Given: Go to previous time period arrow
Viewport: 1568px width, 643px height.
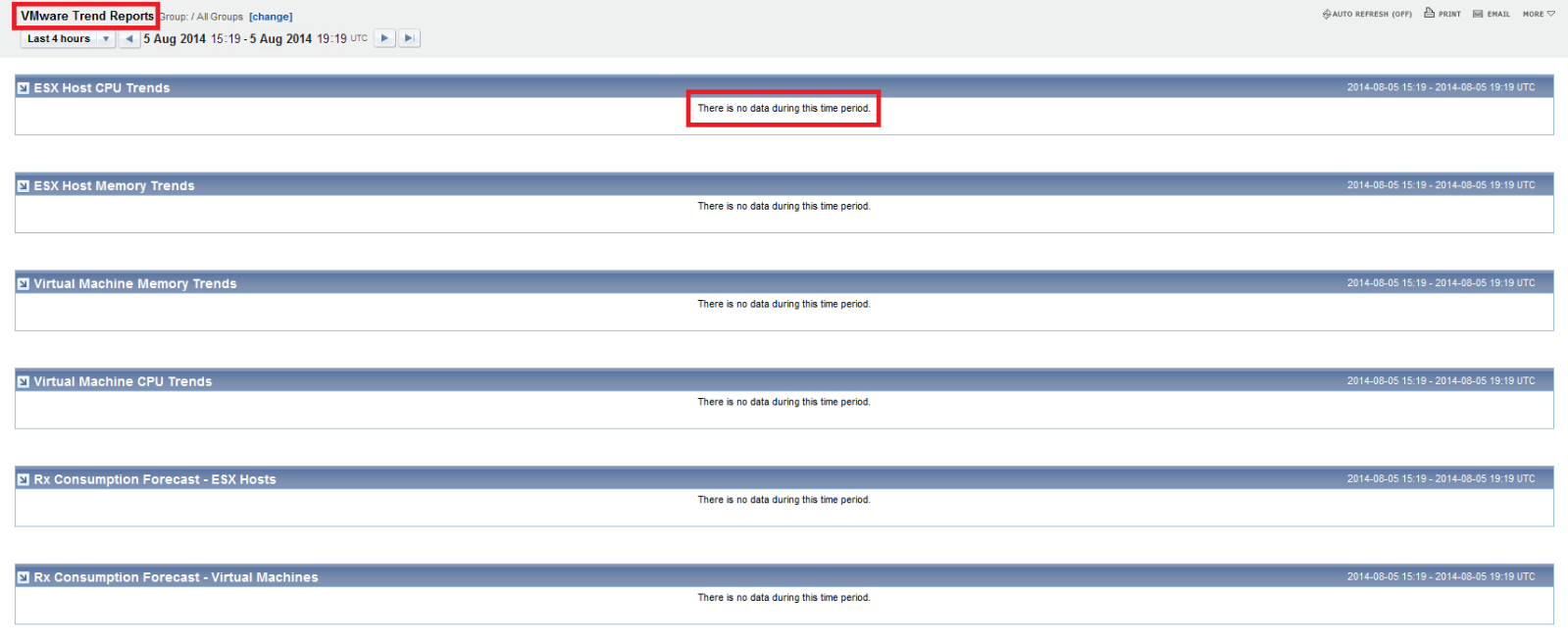Looking at the screenshot, I should tap(129, 39).
